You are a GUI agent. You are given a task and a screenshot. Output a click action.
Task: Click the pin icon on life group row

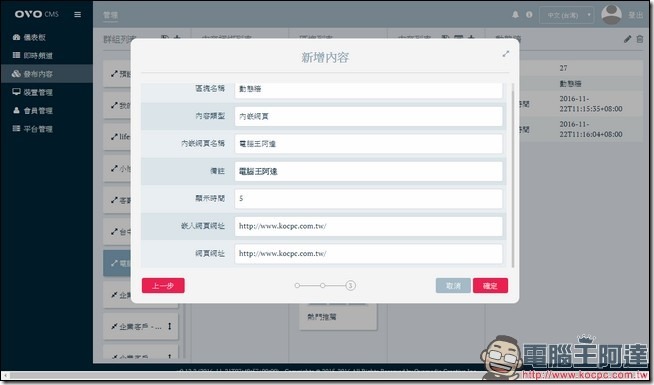click(114, 137)
